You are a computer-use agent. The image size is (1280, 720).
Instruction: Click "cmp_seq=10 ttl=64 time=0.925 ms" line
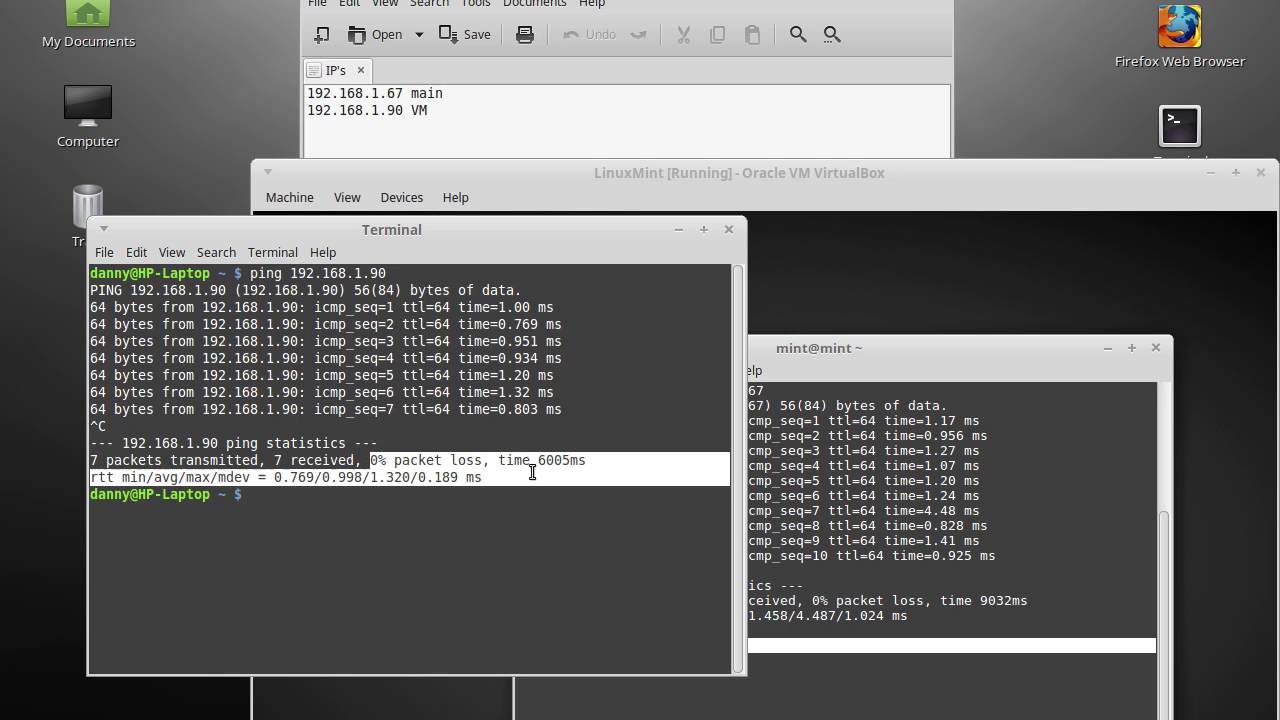point(871,555)
